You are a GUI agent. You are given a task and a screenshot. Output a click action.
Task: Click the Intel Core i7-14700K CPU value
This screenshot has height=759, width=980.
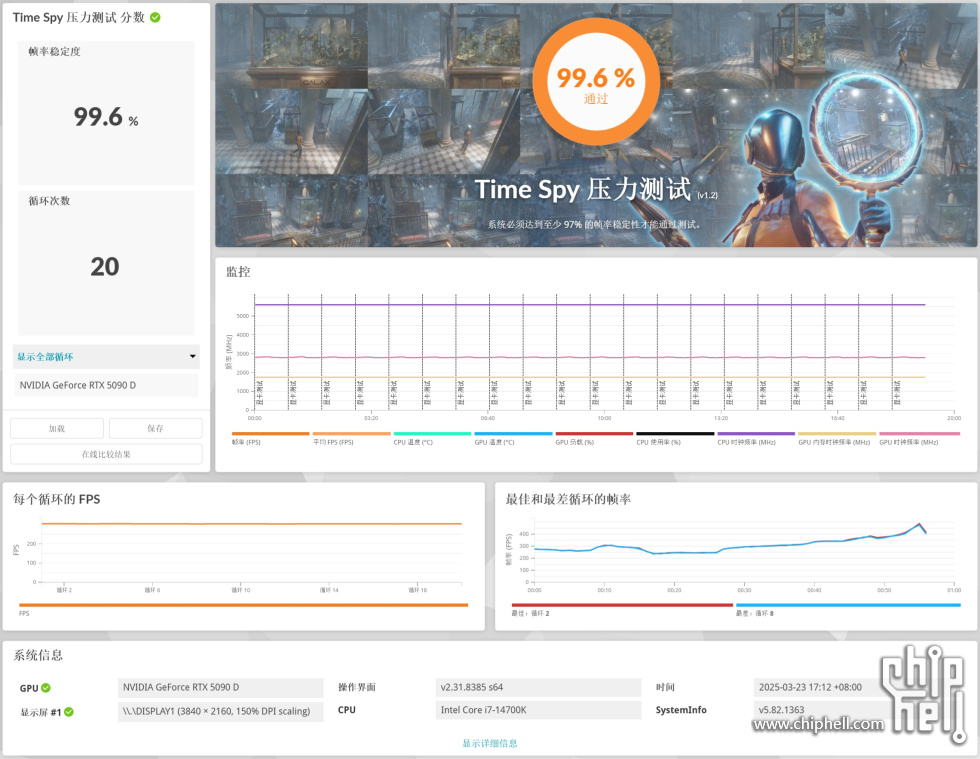click(538, 710)
